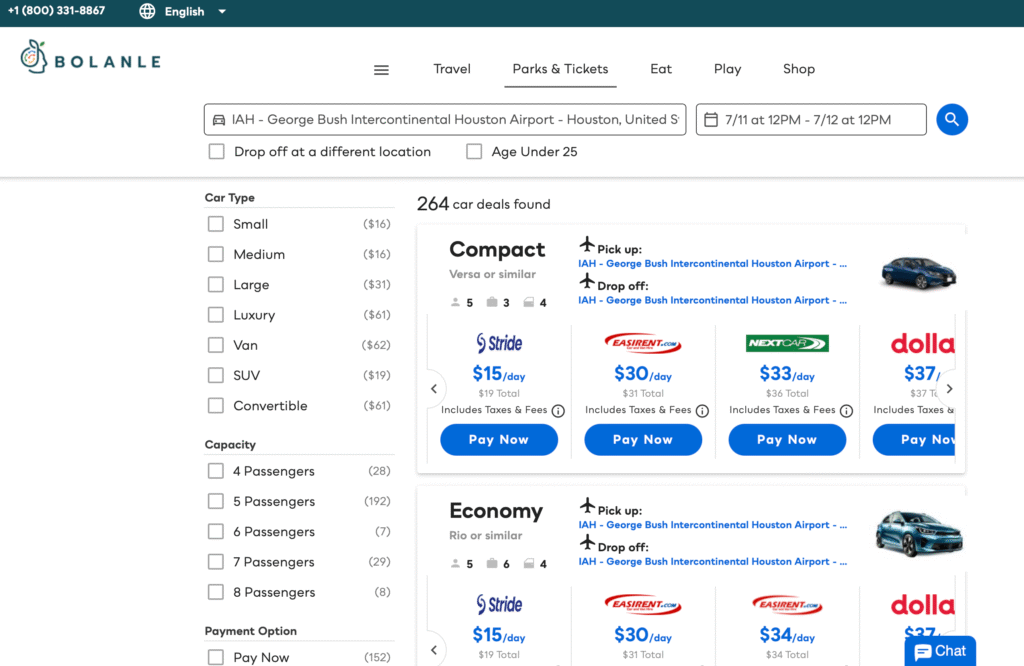Check 'Drop off at a different location'

coord(217,151)
